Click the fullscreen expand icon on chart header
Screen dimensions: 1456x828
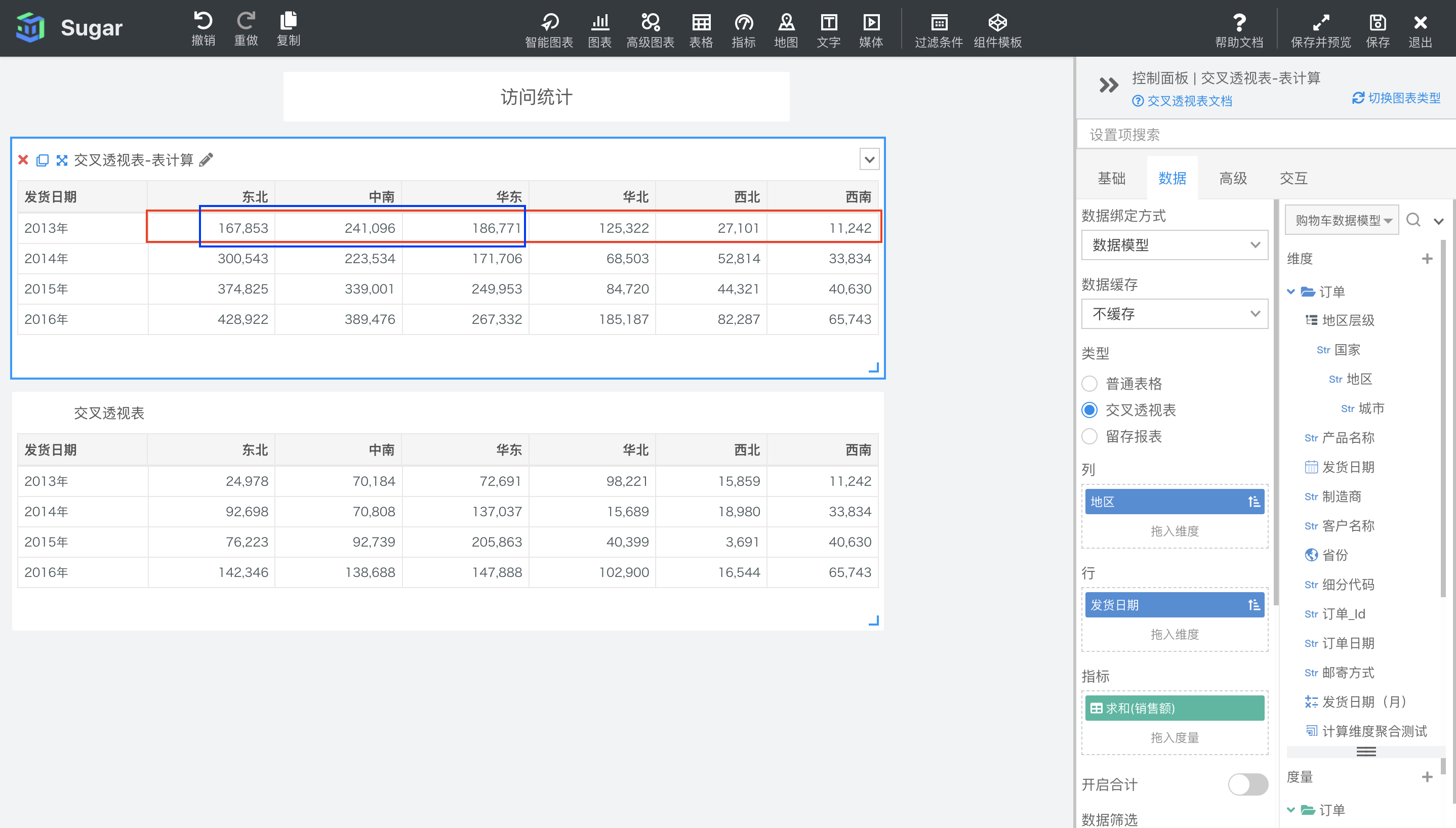pyautogui.click(x=62, y=160)
